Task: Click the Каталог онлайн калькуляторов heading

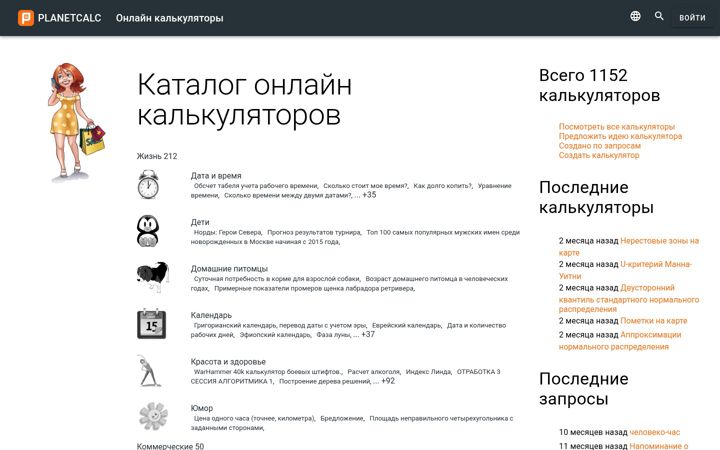Action: tap(245, 100)
